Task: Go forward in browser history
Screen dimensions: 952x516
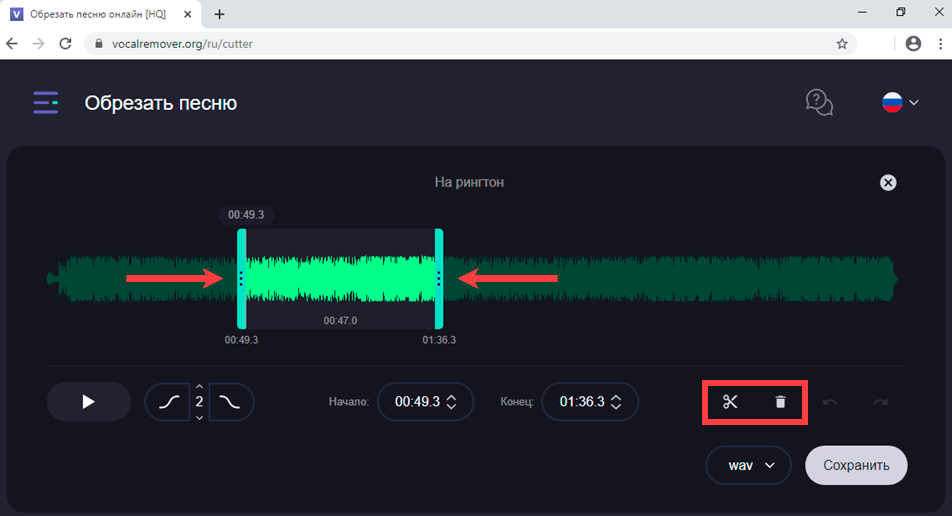Action: (38, 44)
